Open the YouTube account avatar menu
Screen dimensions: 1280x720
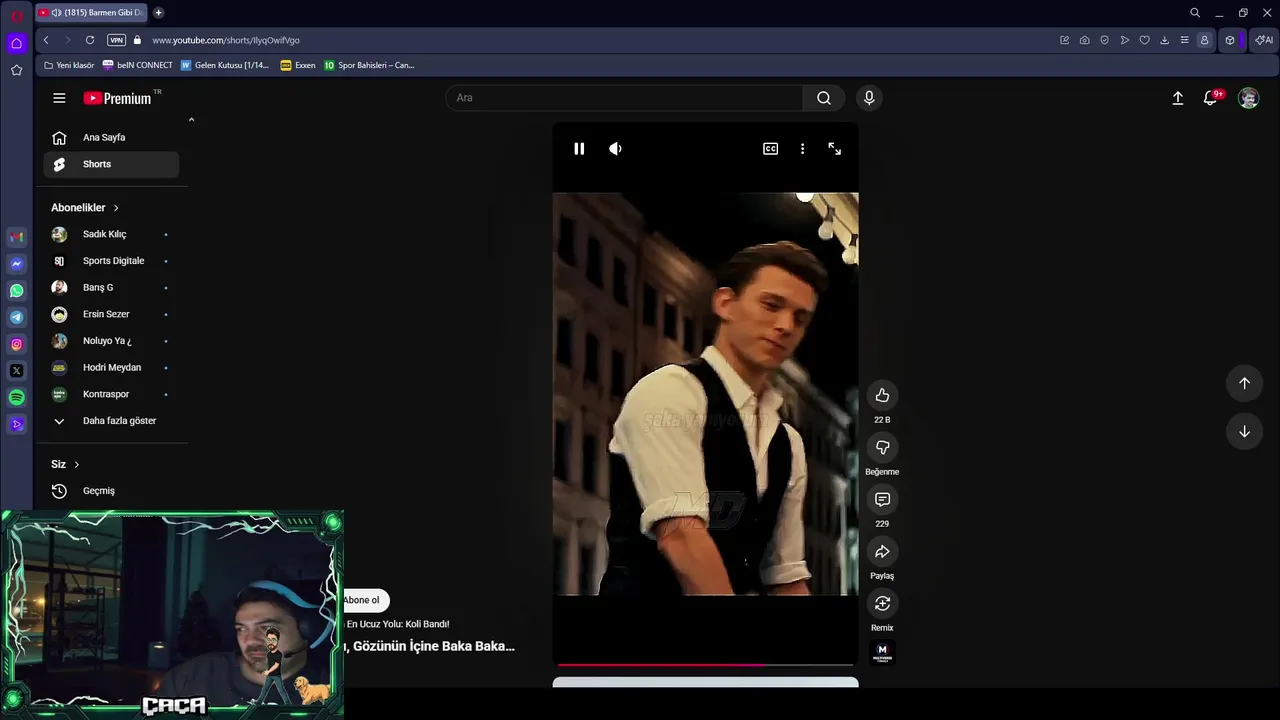pos(1248,98)
